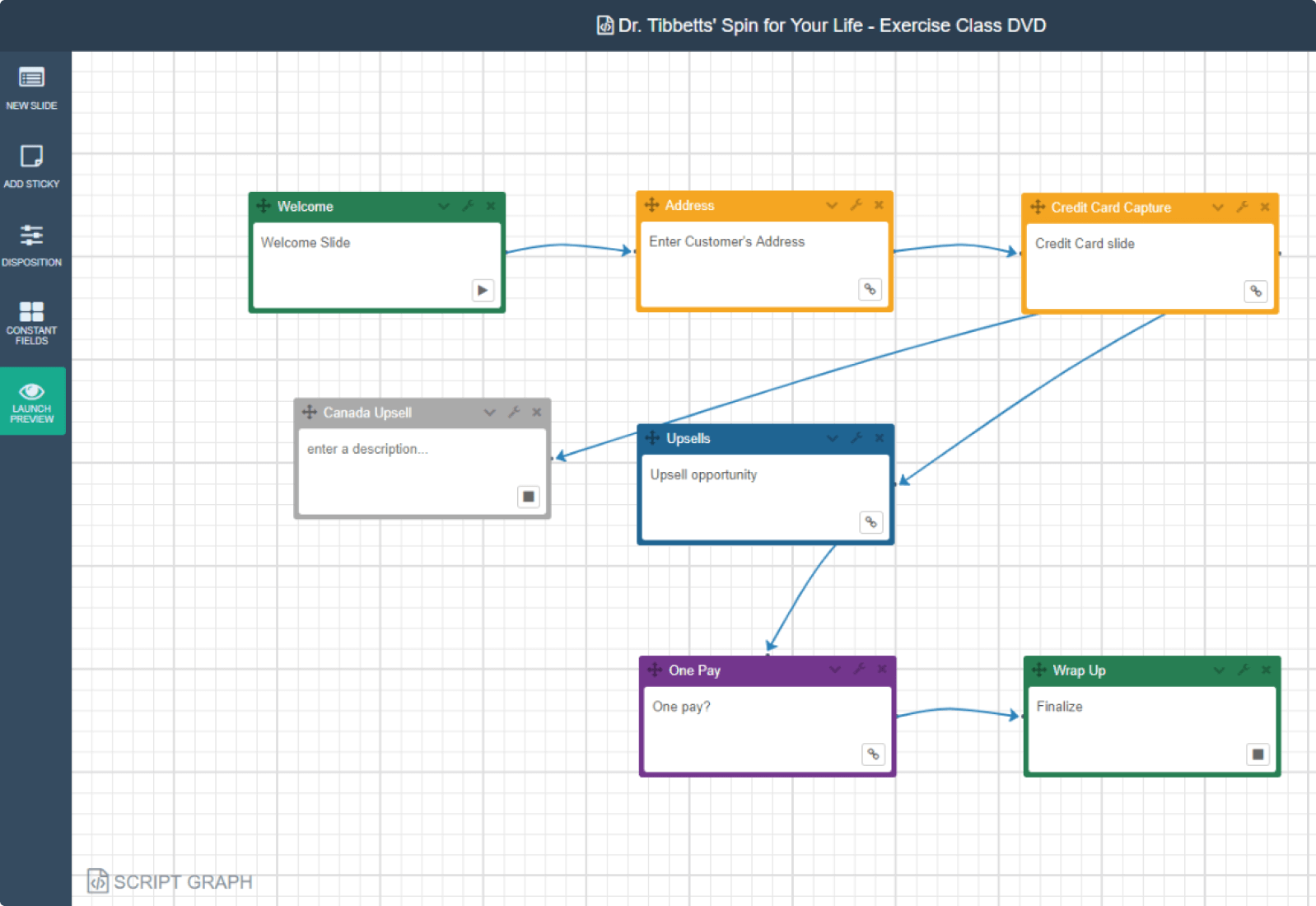Click the wrench icon on Upsells slide
1316x906 pixels.
click(x=856, y=438)
